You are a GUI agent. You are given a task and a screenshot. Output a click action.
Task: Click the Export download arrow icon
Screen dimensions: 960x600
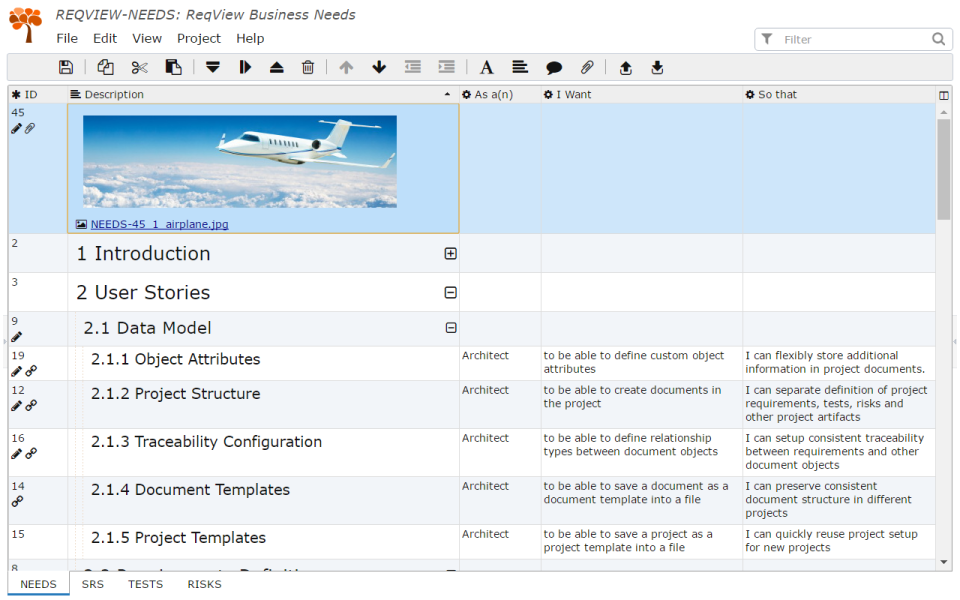click(x=658, y=67)
